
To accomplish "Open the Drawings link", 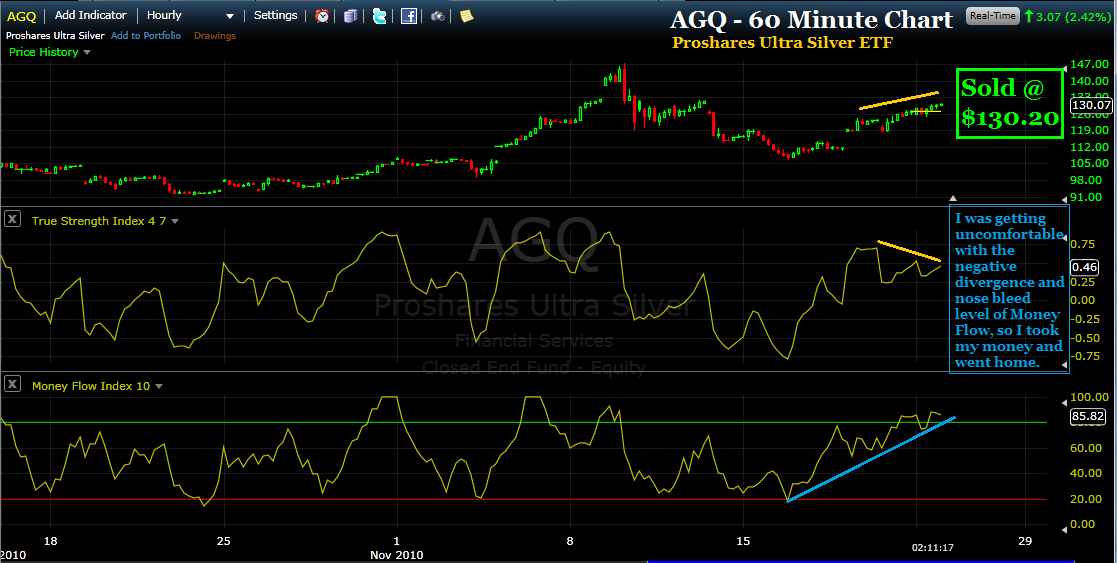I will 214,36.
